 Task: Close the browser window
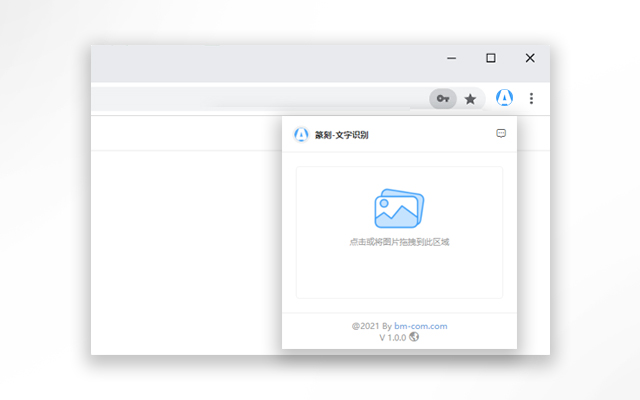(529, 58)
